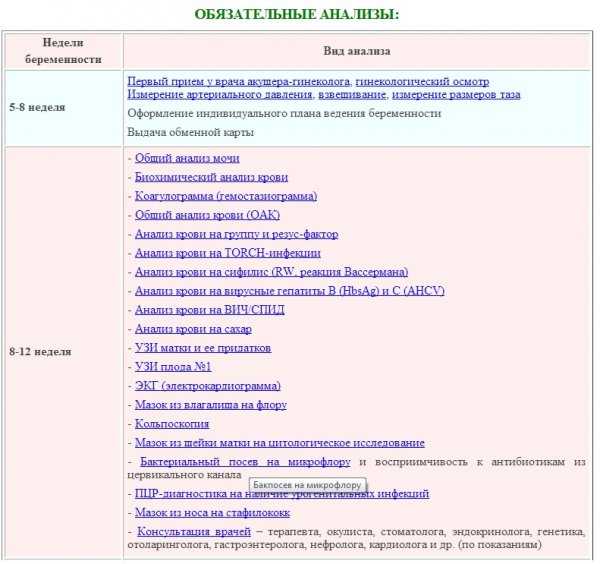Click "Бактериальный посев на микрофлору" link

[x=245, y=462]
